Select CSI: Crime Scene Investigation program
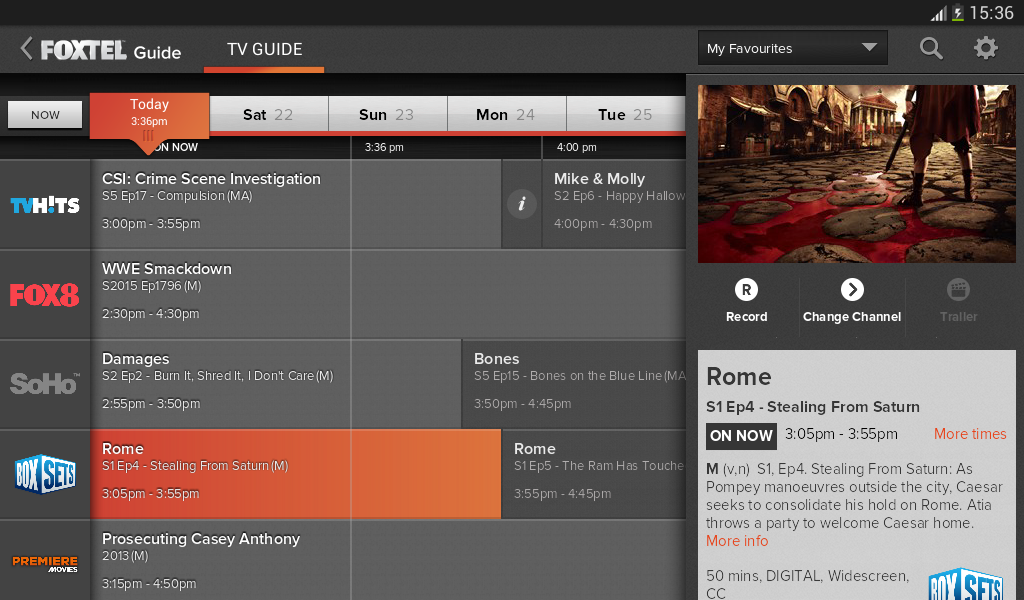The height and width of the screenshot is (600, 1024). [x=296, y=204]
